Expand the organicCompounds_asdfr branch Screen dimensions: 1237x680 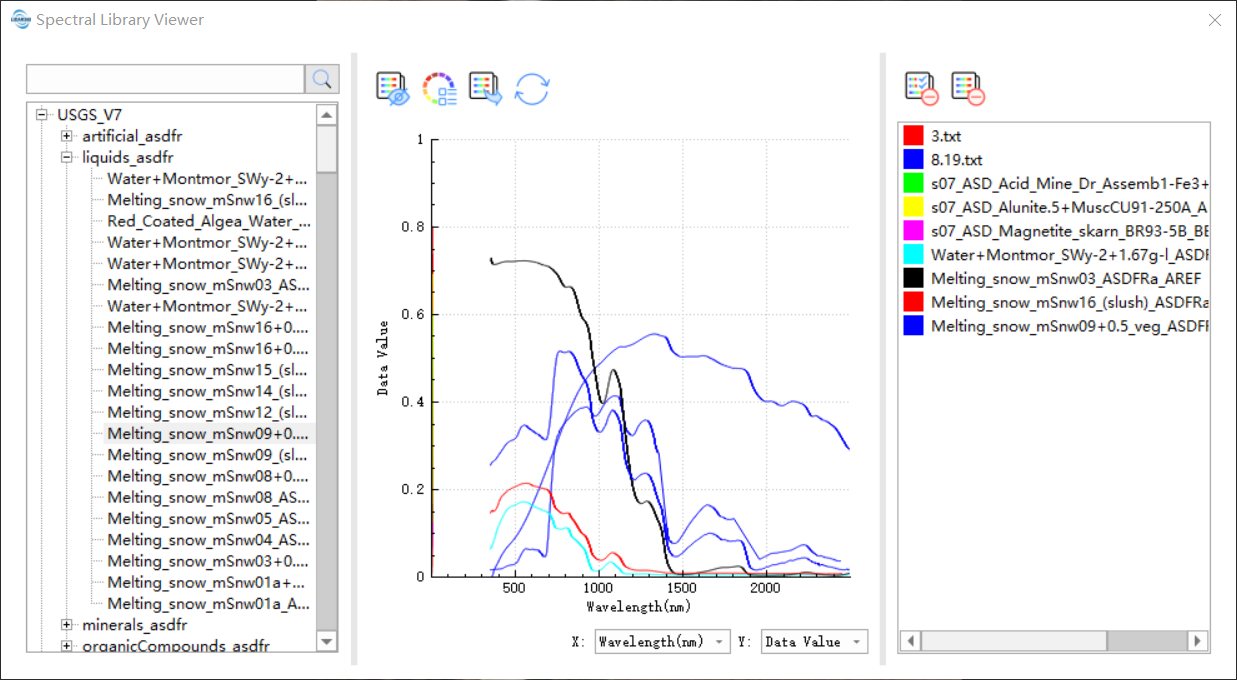click(x=65, y=646)
